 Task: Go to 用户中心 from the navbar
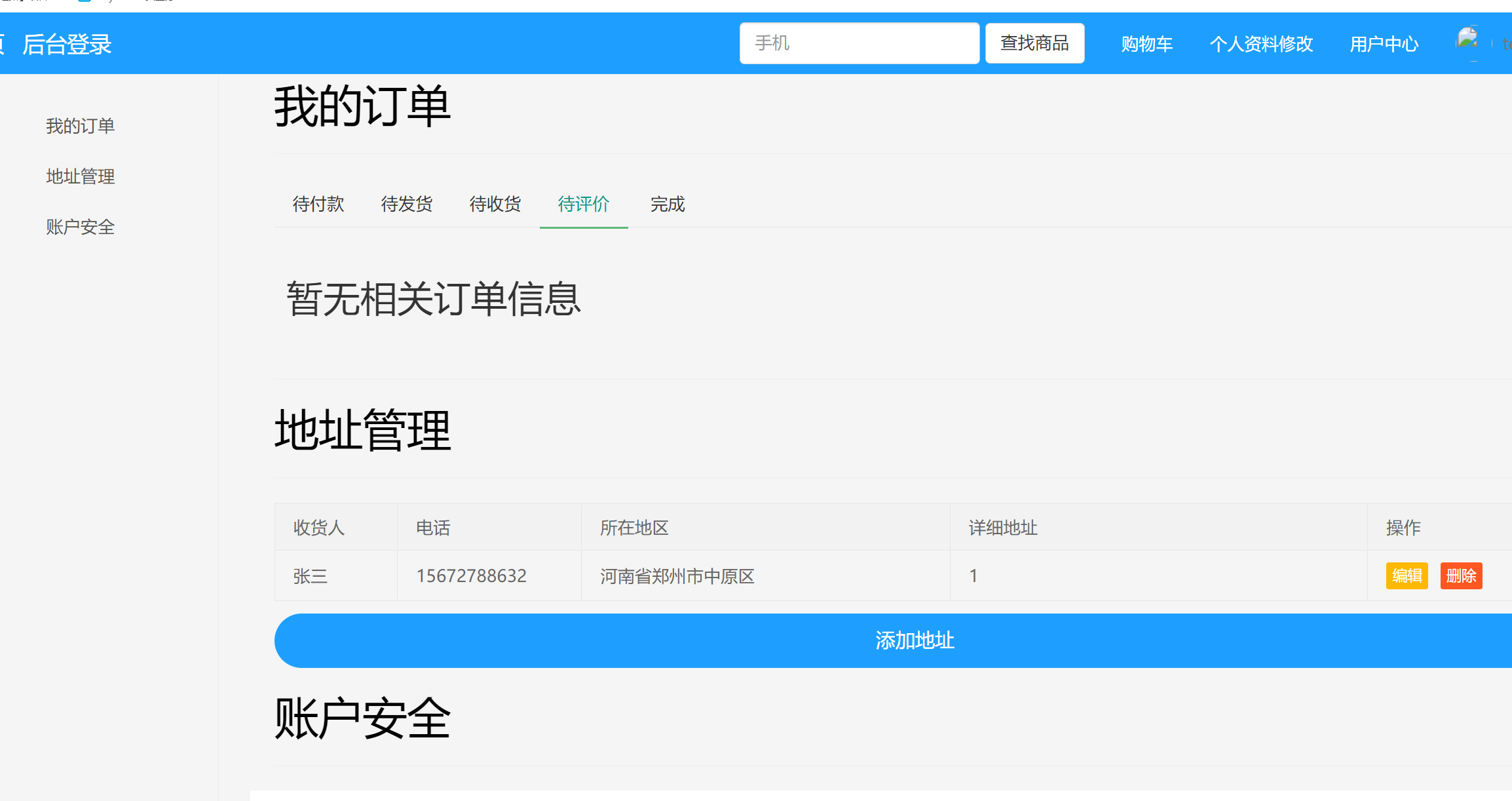(x=1384, y=43)
